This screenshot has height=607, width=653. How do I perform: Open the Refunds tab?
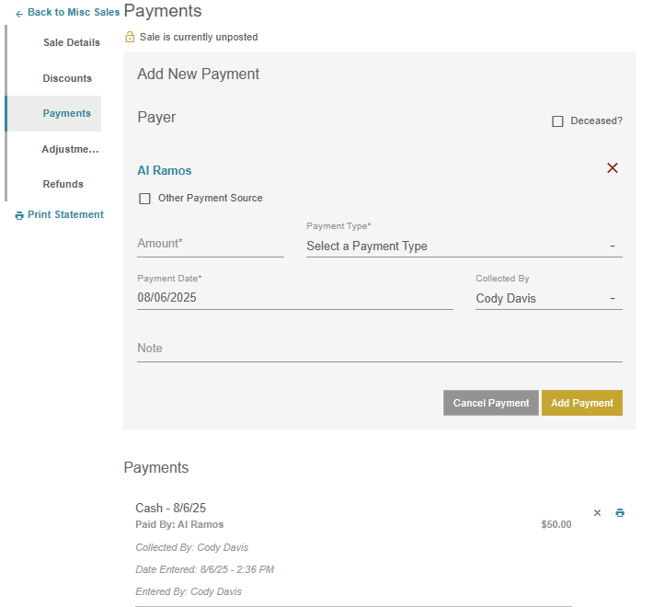point(63,184)
